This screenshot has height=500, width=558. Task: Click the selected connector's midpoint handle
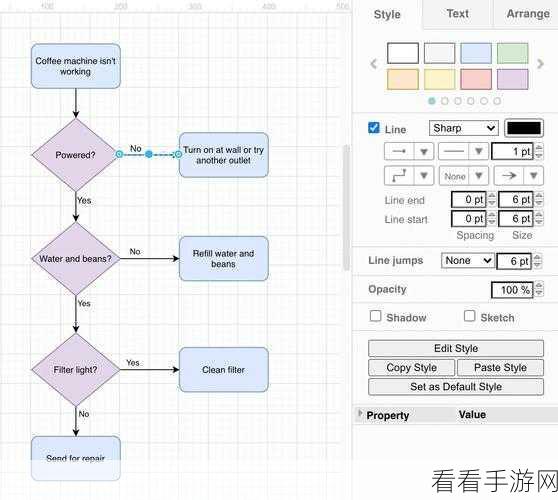pyautogui.click(x=149, y=154)
